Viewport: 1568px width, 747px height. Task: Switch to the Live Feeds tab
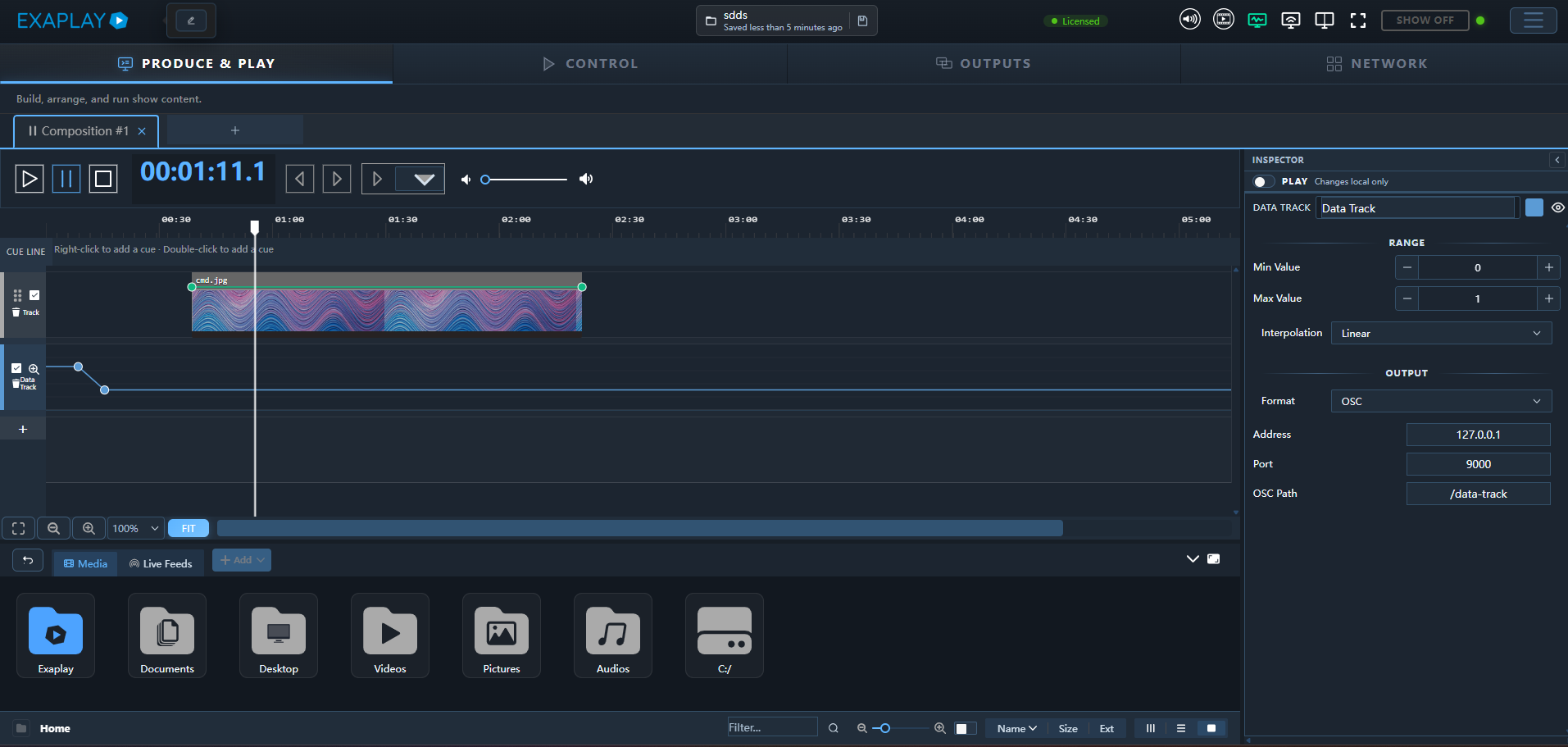[x=161, y=563]
